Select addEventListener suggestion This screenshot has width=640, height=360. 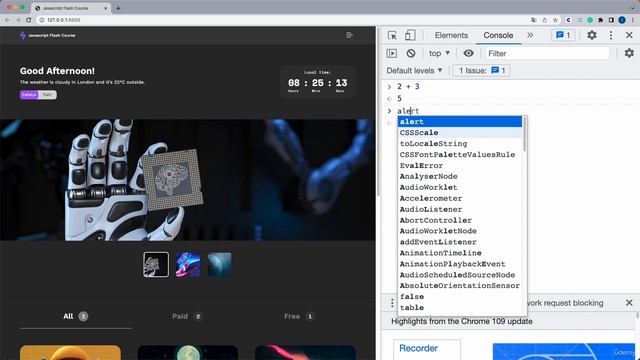click(x=460, y=242)
